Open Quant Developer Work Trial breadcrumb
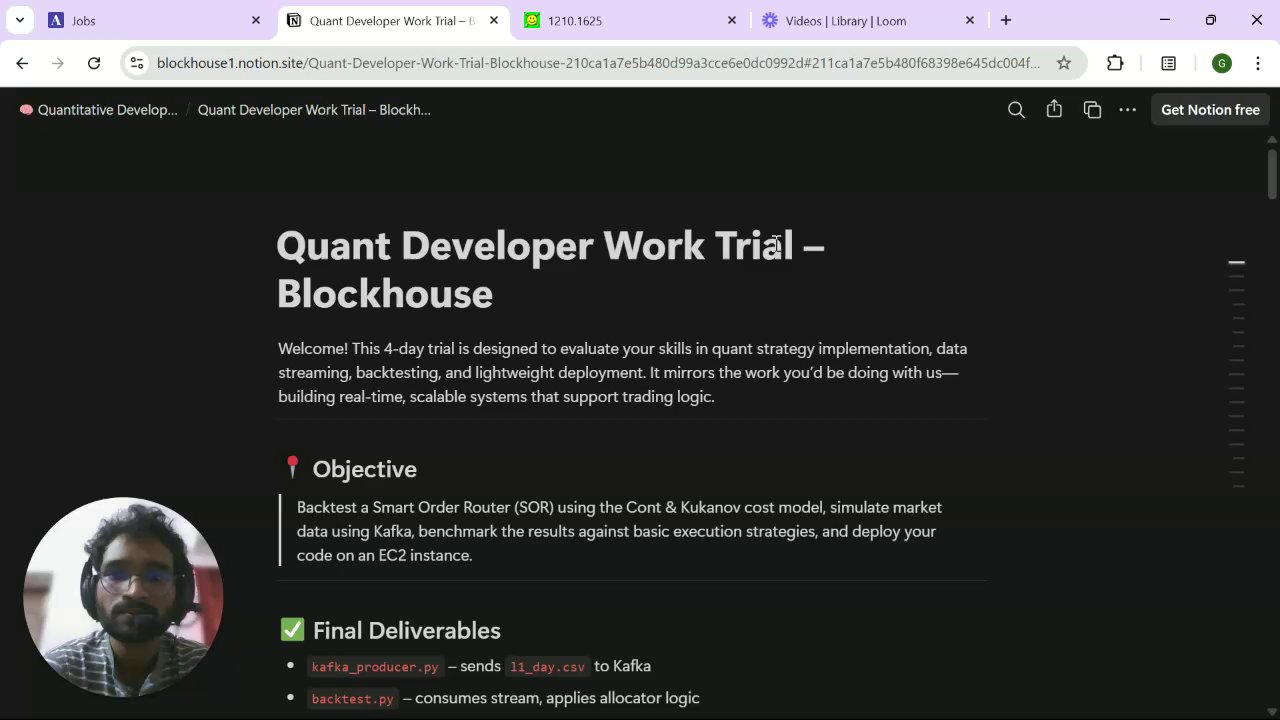 pos(314,110)
